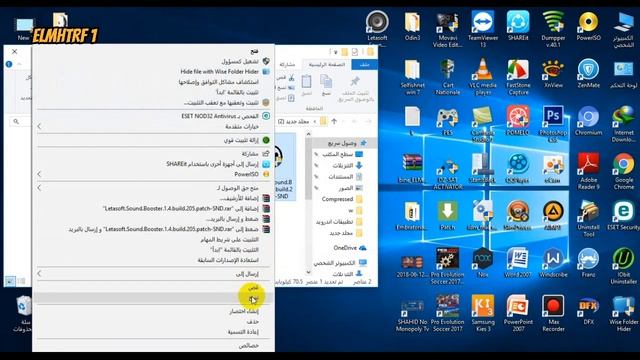The image size is (640, 360).
Task: Launch PowerISO from the desktop
Action: (588, 26)
